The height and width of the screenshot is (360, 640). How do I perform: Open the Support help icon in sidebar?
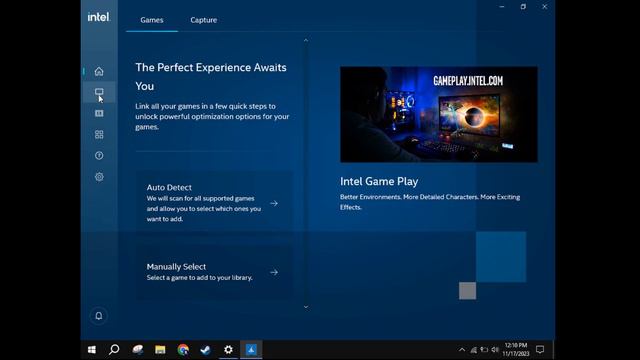(x=99, y=156)
